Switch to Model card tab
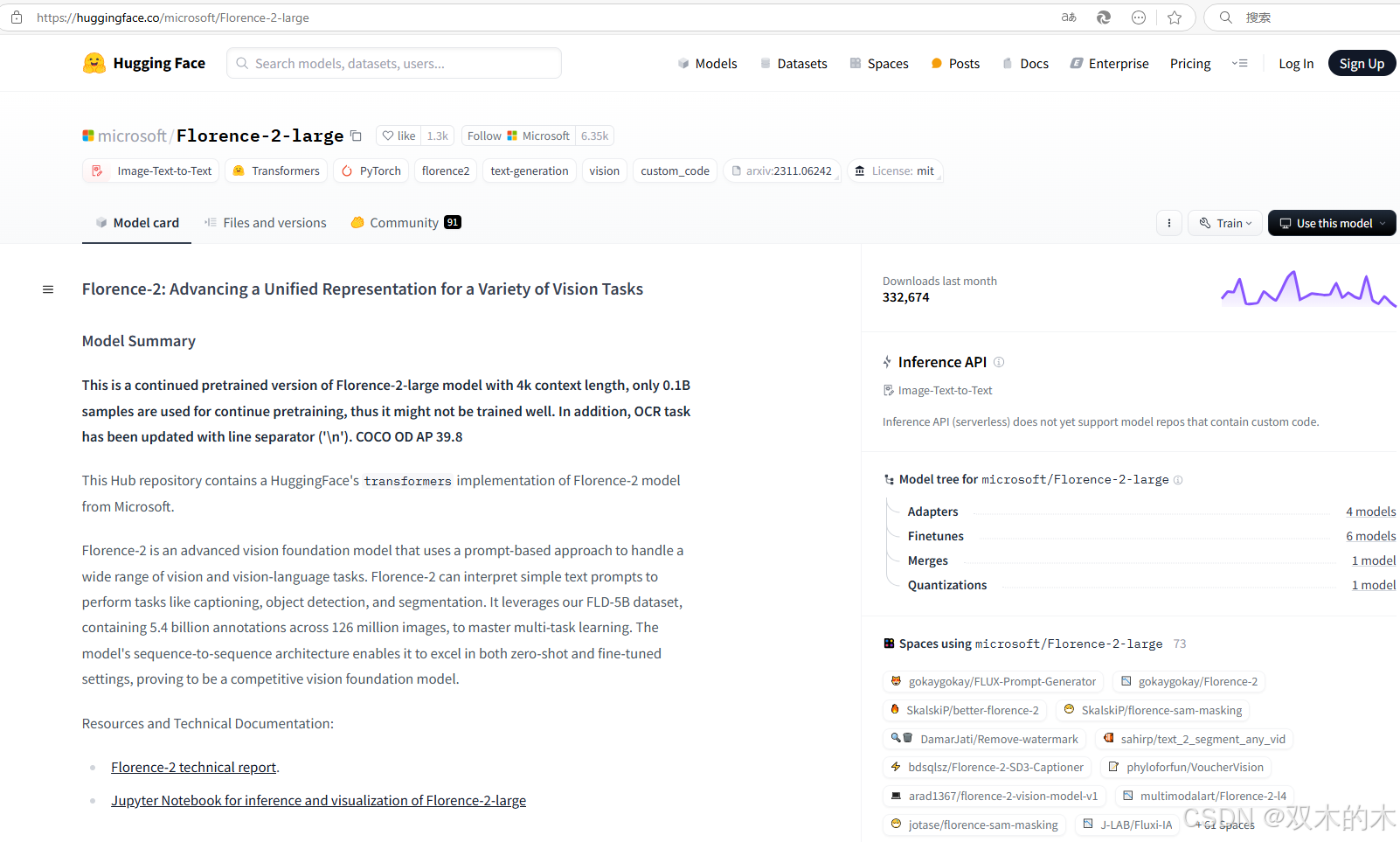The height and width of the screenshot is (842, 1400). point(137,223)
